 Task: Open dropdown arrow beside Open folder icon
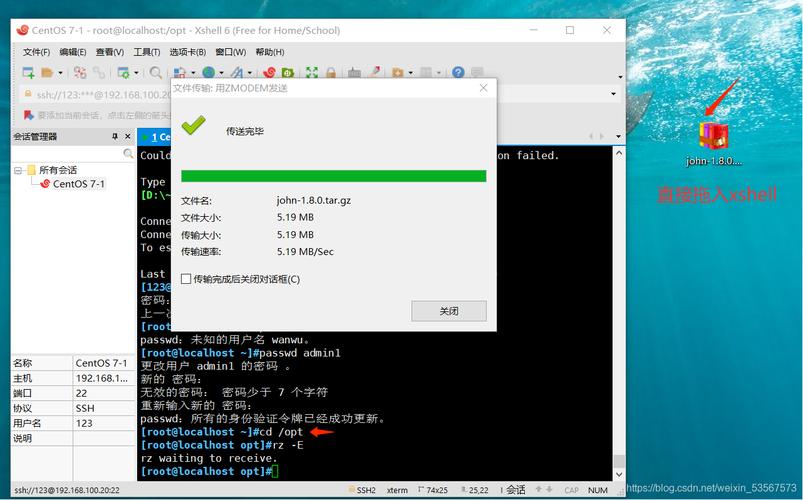click(x=61, y=73)
